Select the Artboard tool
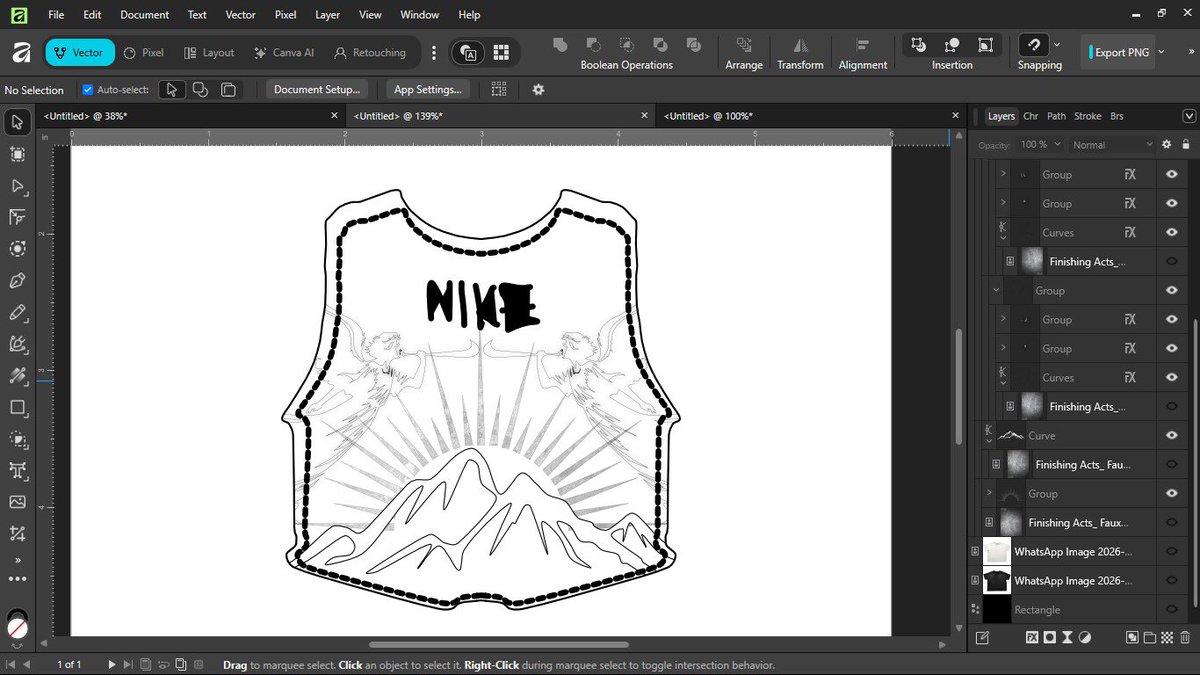 pyautogui.click(x=17, y=154)
